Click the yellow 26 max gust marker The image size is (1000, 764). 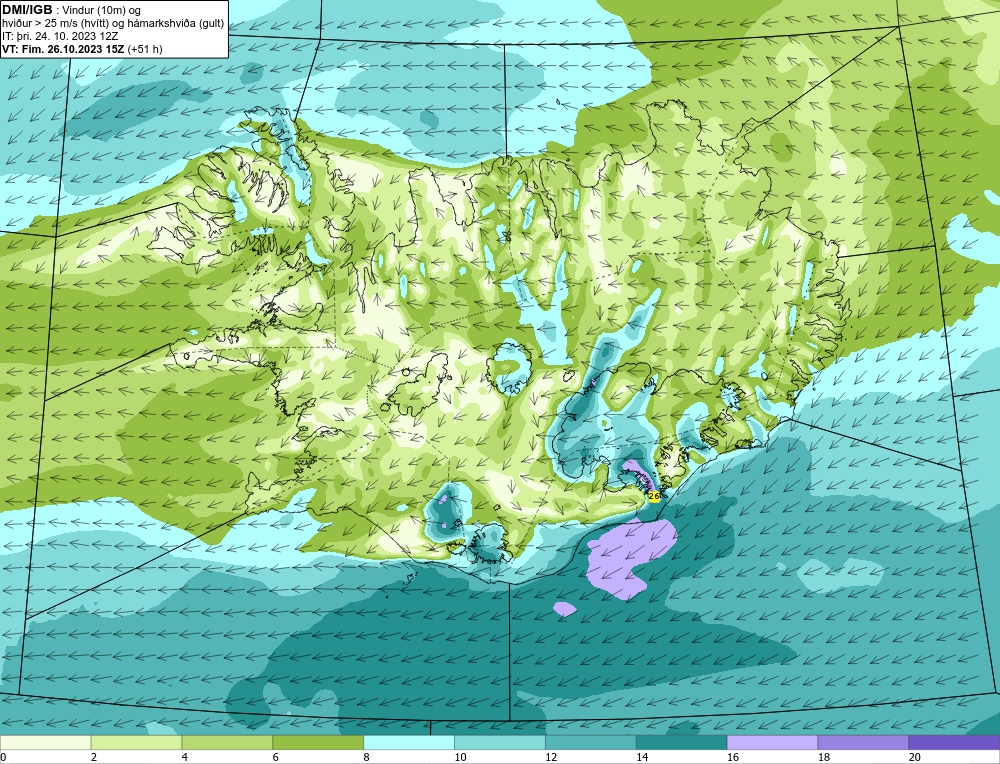tap(654, 496)
